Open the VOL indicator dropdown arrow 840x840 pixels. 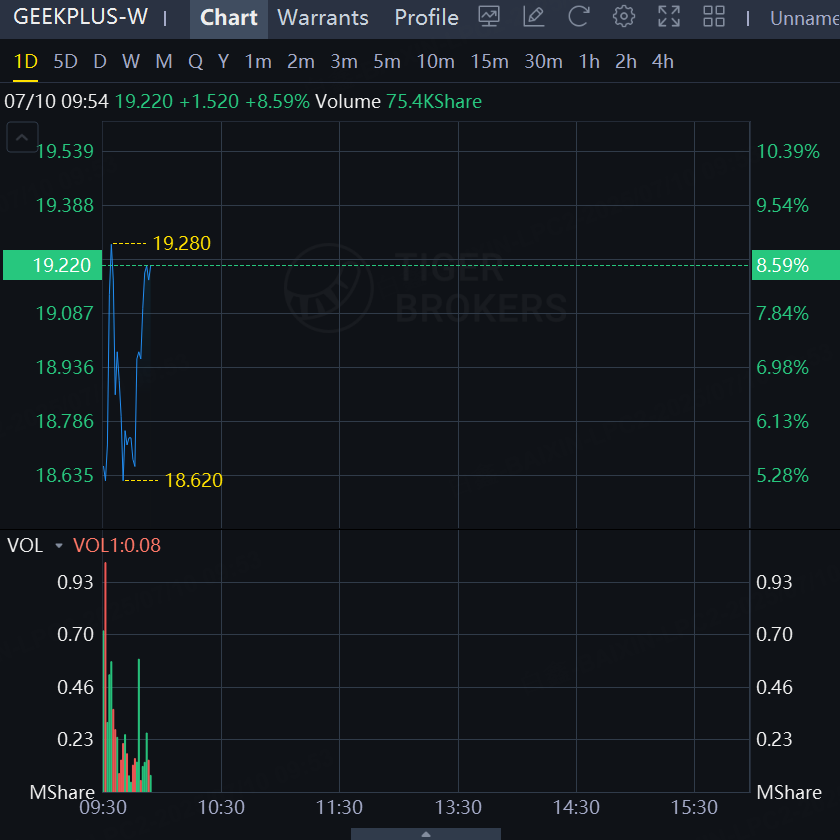click(x=59, y=546)
